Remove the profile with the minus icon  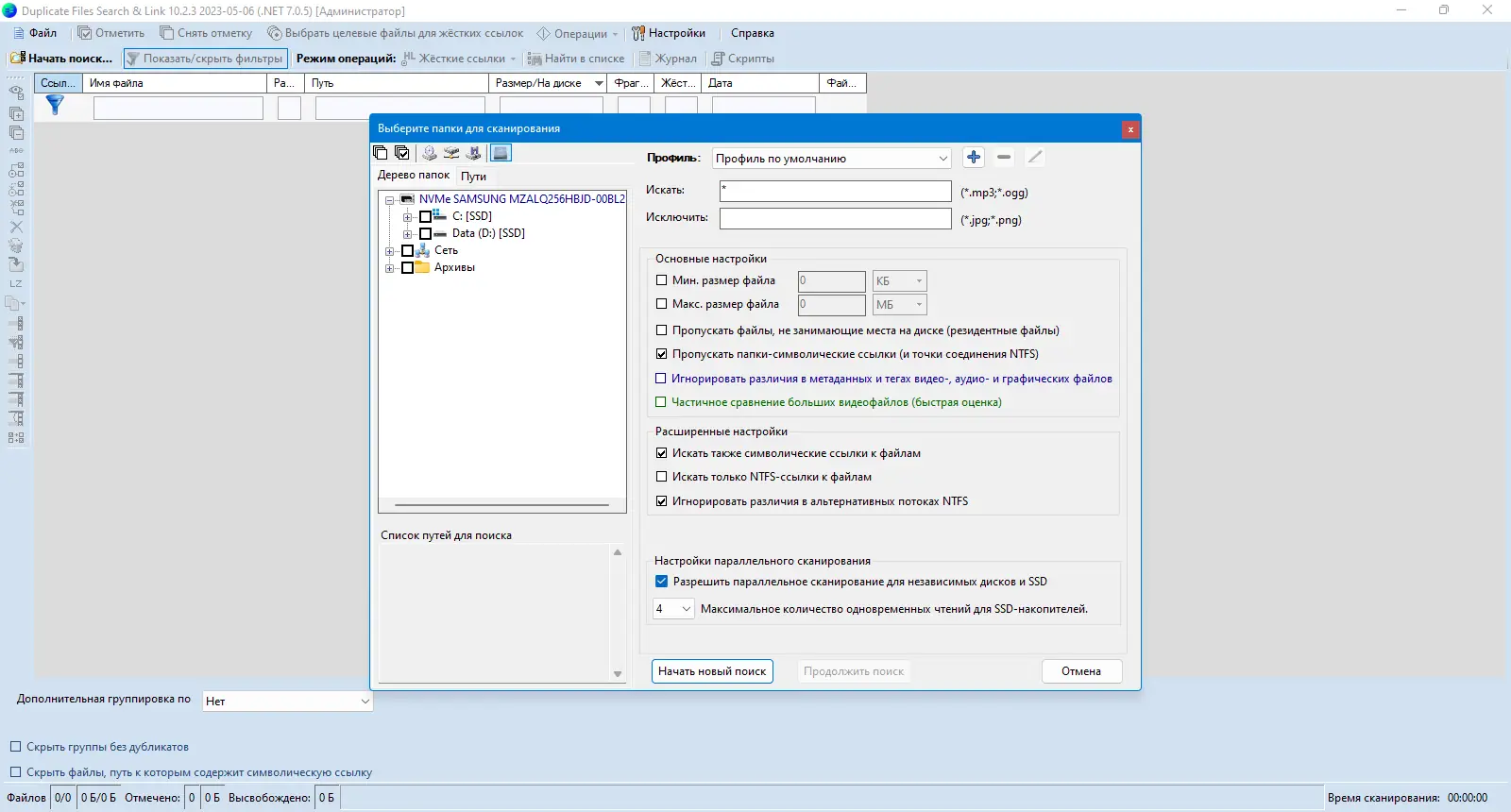(1004, 158)
